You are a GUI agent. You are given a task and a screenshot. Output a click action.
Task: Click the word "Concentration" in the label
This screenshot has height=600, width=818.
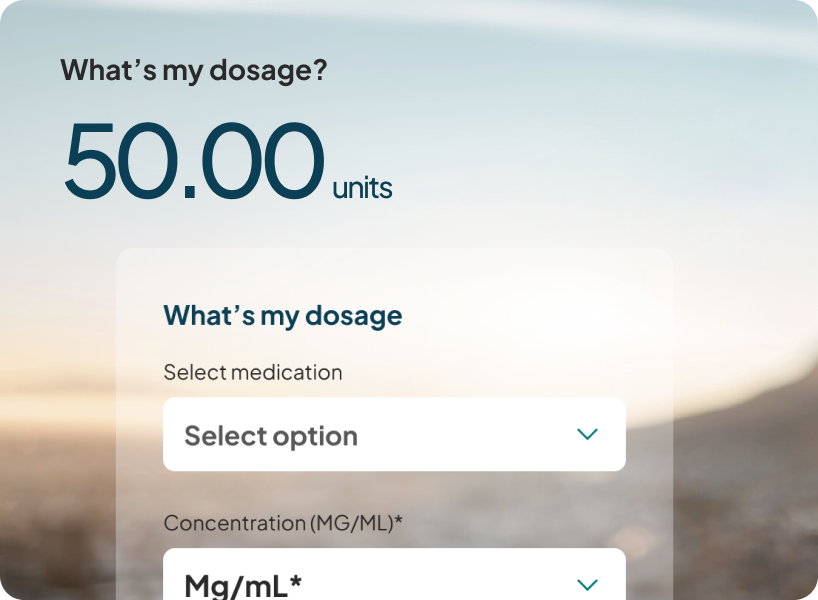pyautogui.click(x=234, y=523)
